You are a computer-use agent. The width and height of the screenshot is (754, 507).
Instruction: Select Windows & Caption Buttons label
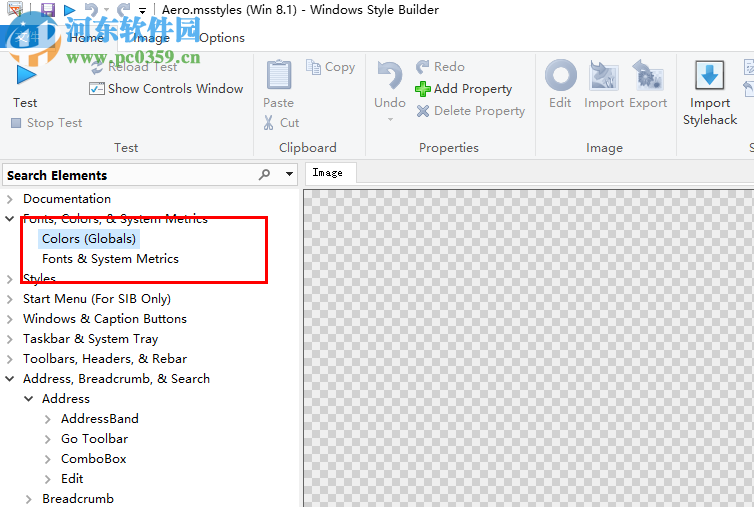pyautogui.click(x=105, y=319)
